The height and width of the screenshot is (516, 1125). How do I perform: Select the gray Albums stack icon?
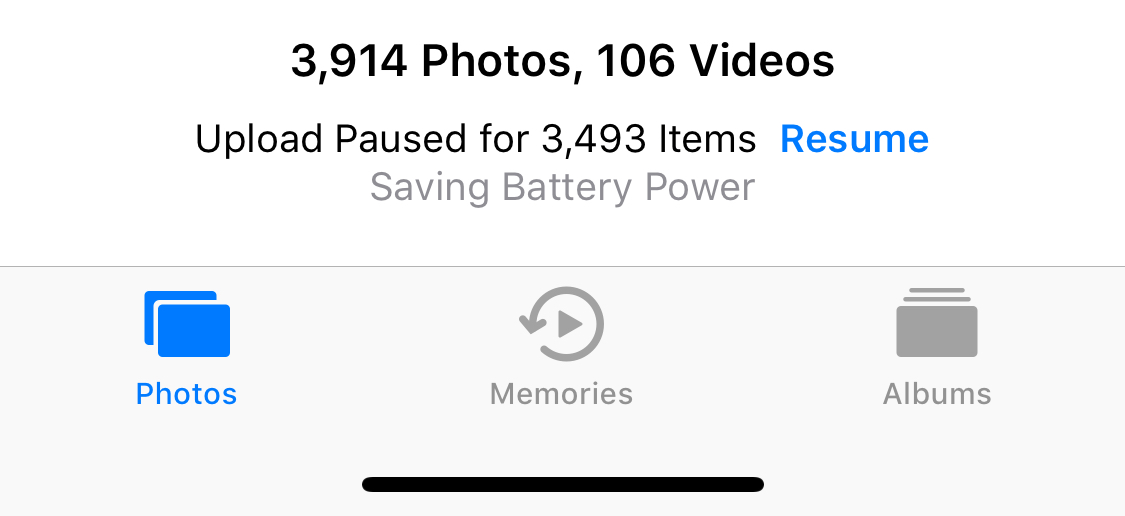(x=937, y=322)
